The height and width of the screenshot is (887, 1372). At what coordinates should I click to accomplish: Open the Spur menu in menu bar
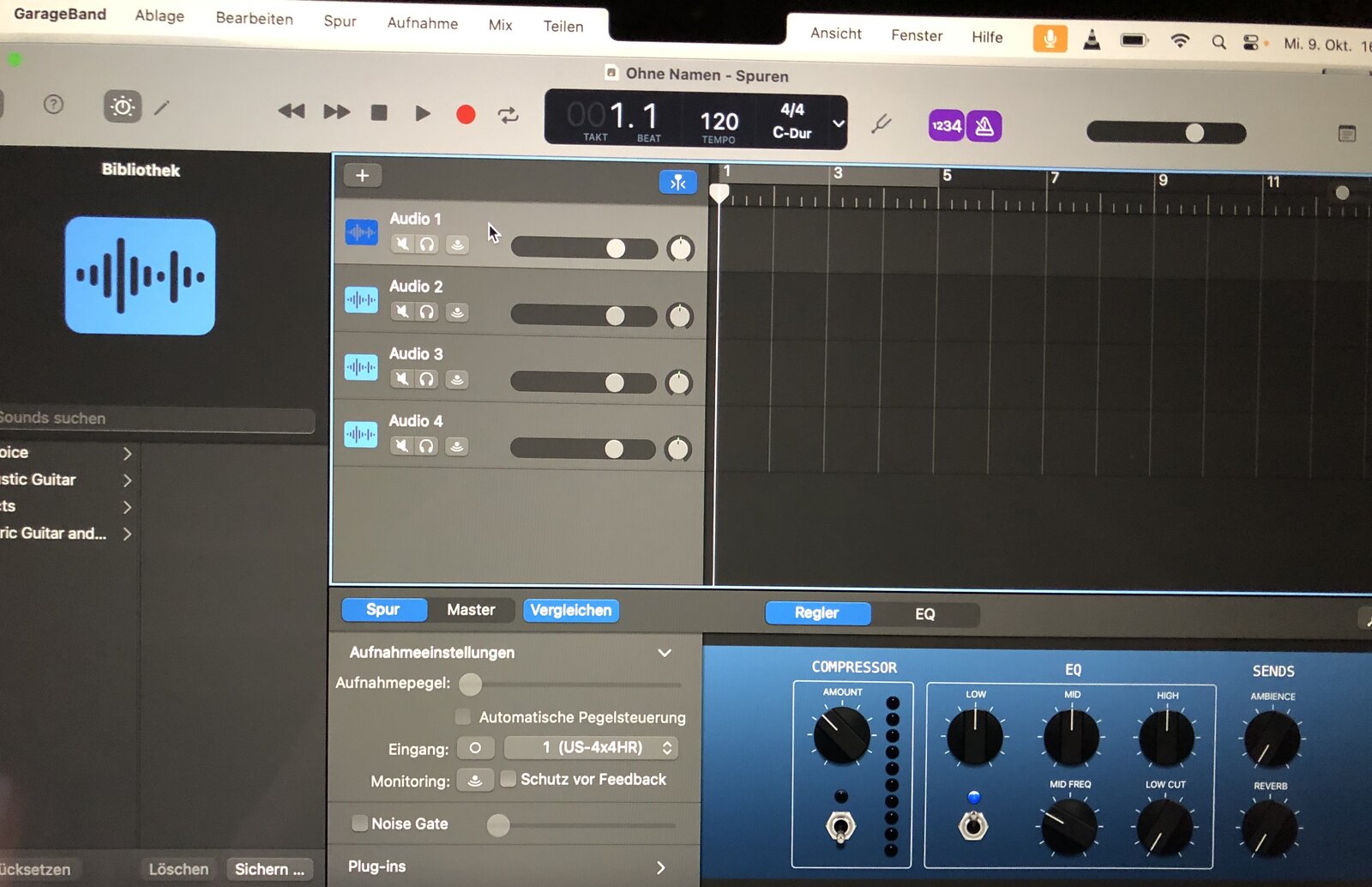340,21
